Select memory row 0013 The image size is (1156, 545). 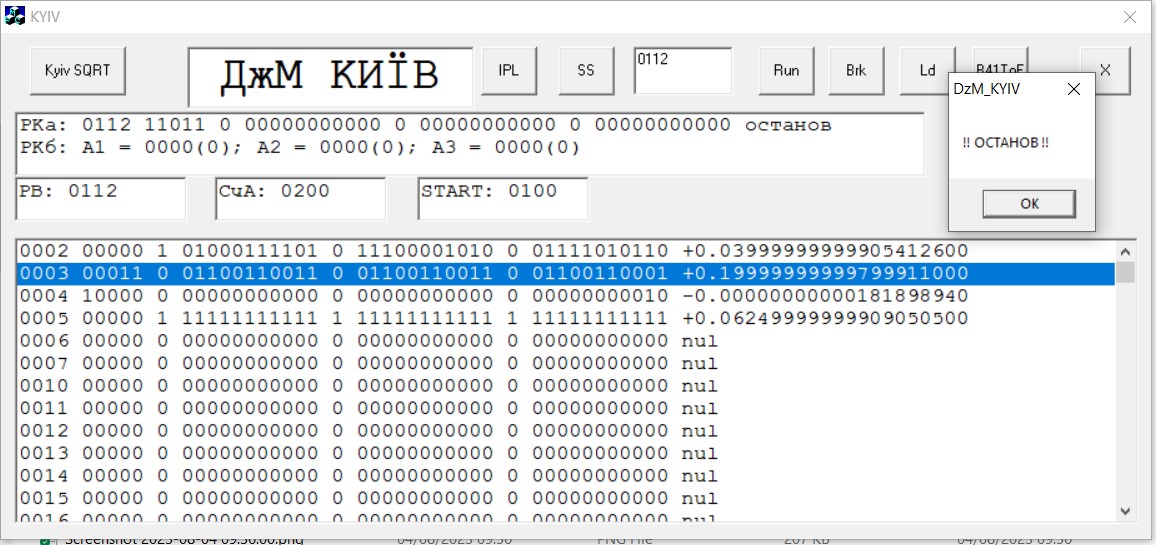click(565, 453)
